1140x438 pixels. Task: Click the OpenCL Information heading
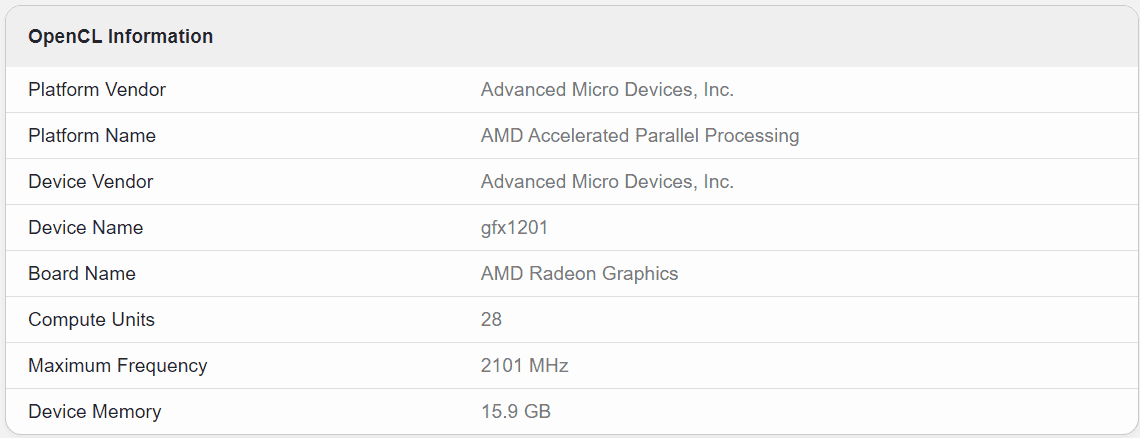tap(120, 37)
